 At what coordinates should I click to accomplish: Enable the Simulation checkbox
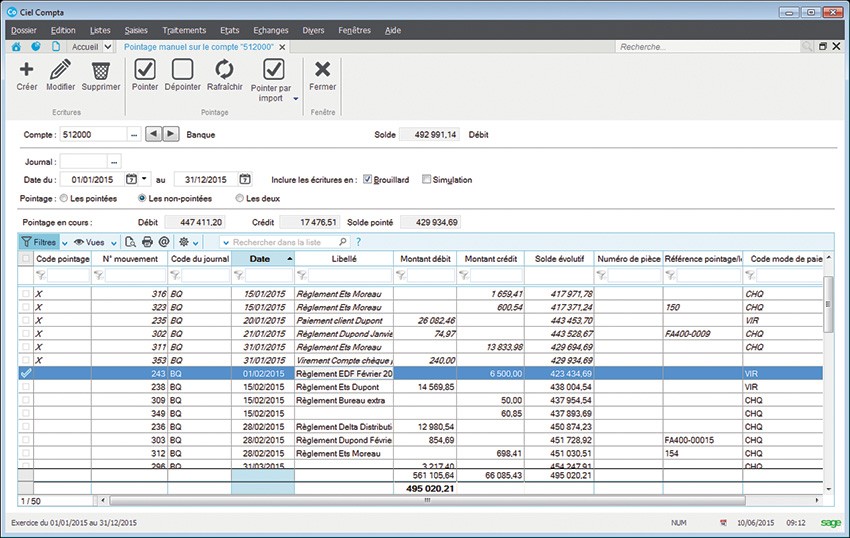click(x=426, y=179)
